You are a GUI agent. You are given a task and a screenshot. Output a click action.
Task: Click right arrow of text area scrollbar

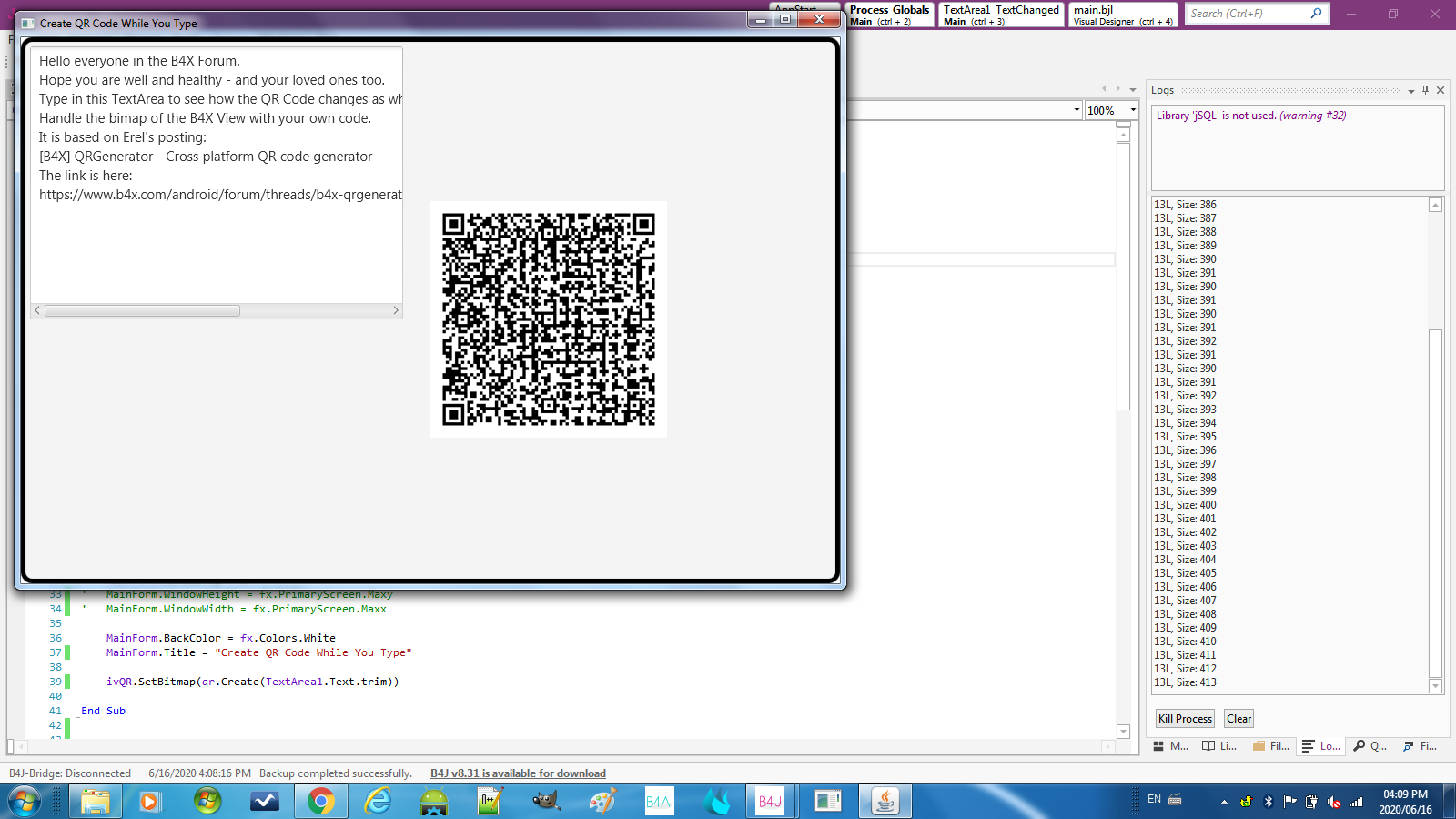[396, 310]
